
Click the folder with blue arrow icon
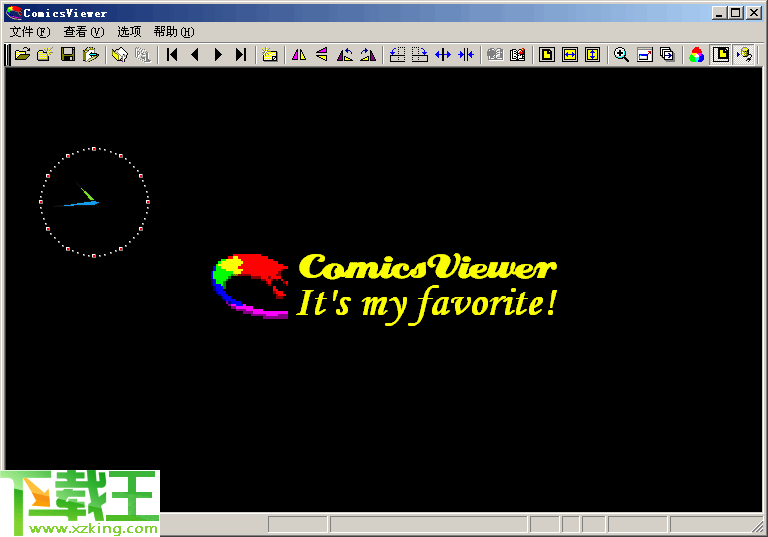91,54
